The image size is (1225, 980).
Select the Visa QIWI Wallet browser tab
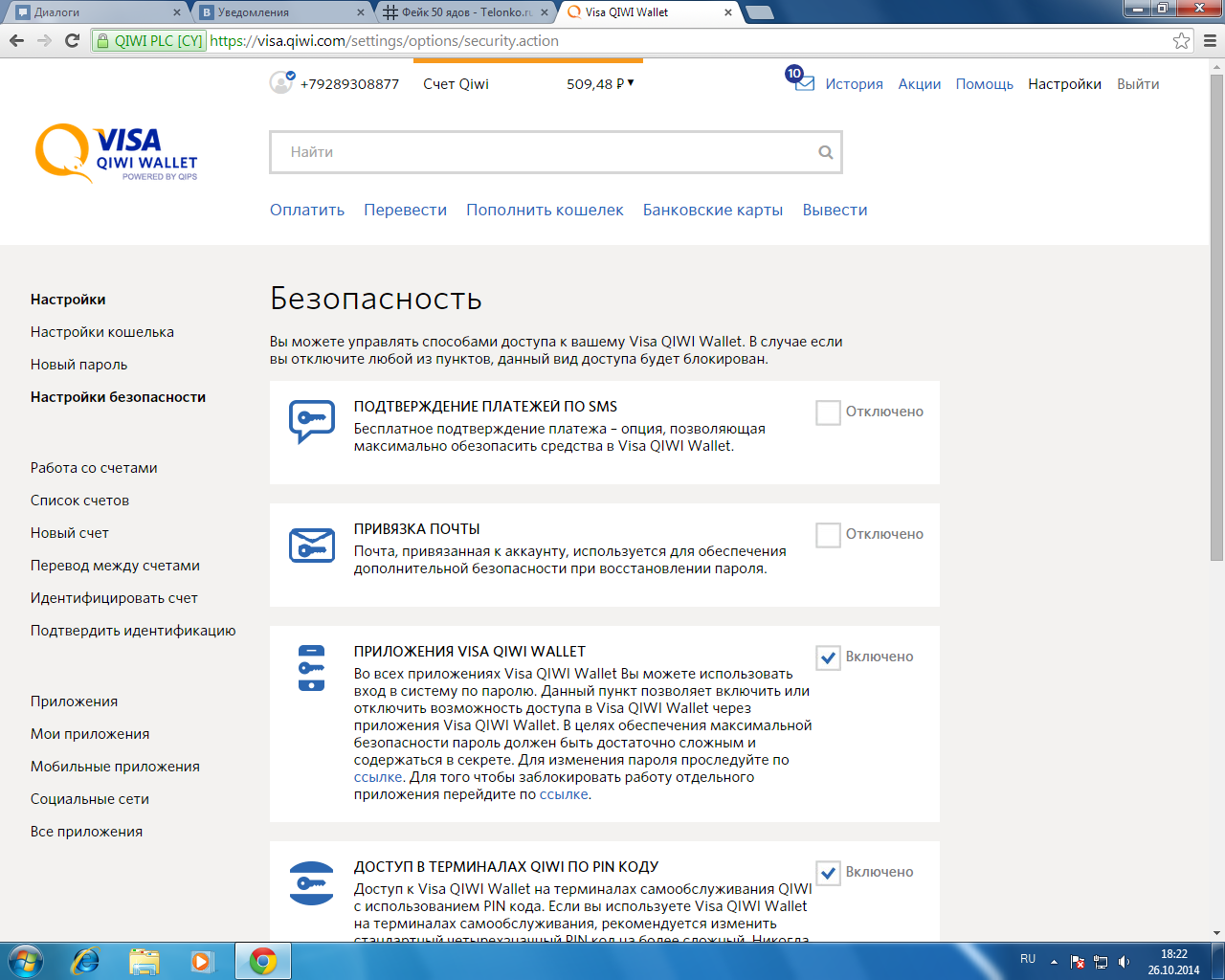coord(649,12)
